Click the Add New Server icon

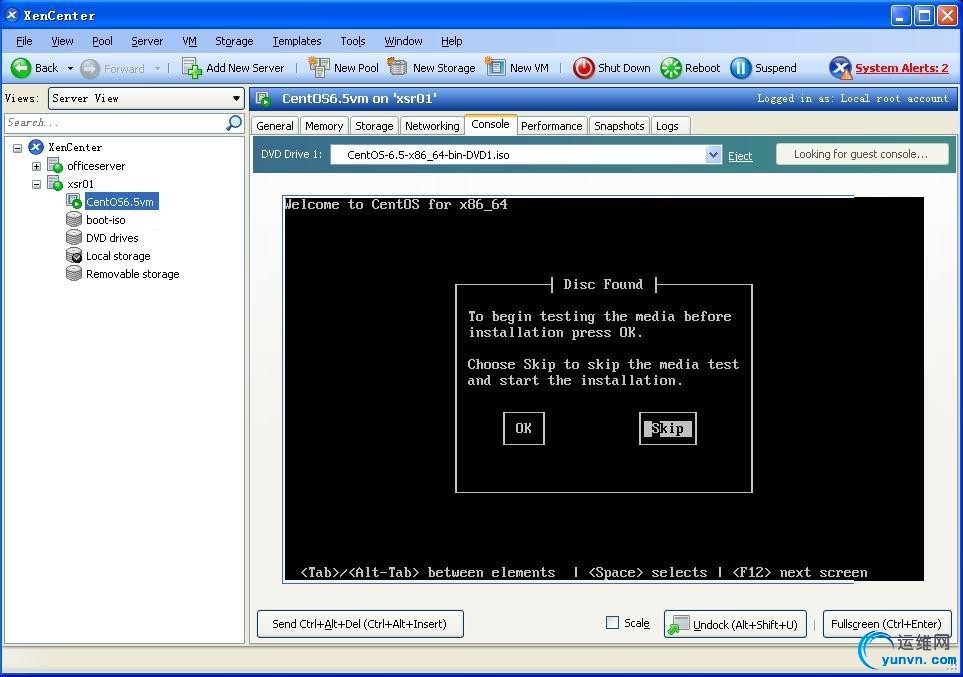pos(192,68)
